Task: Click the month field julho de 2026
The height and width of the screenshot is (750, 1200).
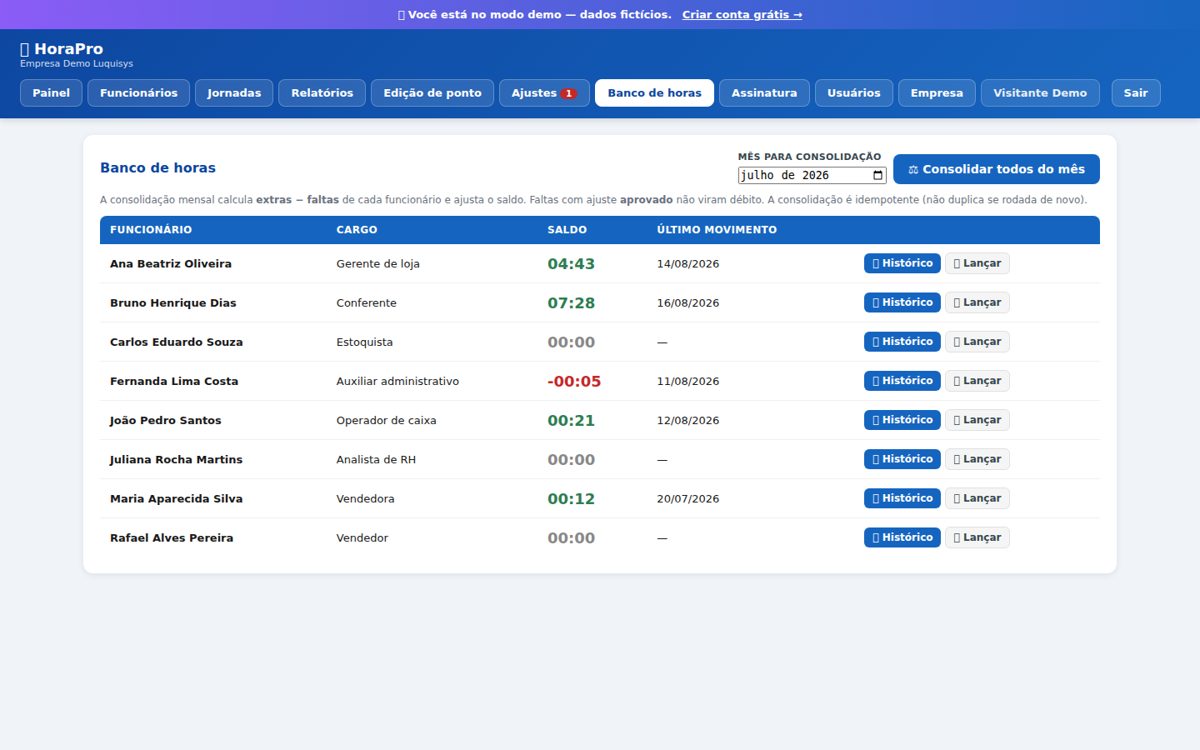Action: click(812, 175)
